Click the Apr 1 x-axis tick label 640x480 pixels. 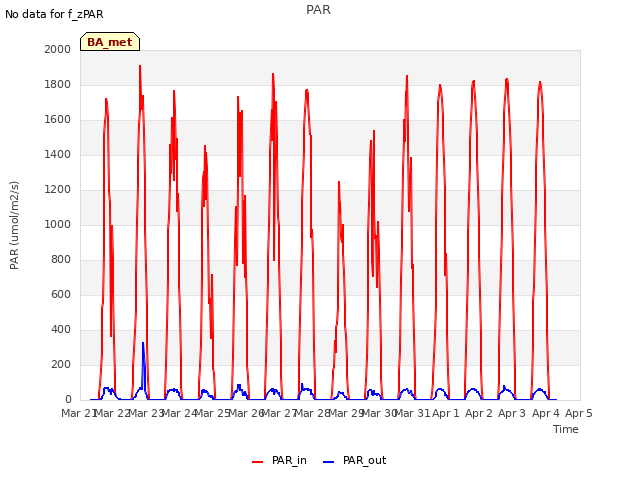click(x=446, y=413)
